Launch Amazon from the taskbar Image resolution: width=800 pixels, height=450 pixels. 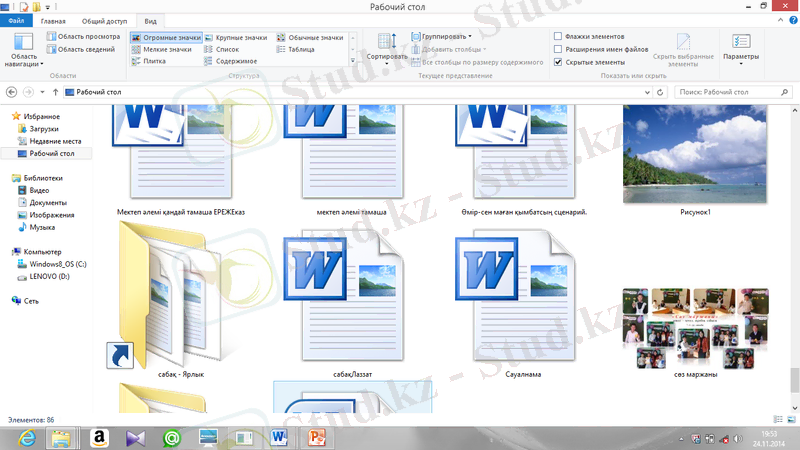pyautogui.click(x=99, y=437)
